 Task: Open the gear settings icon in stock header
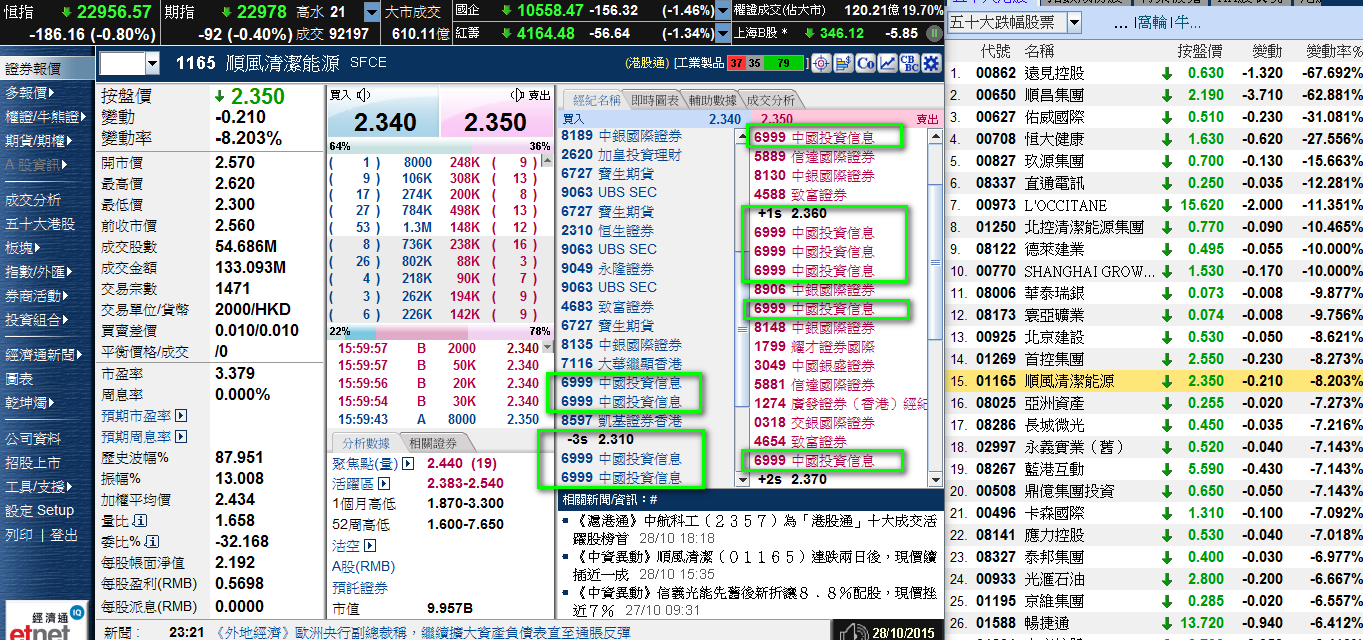tap(931, 64)
